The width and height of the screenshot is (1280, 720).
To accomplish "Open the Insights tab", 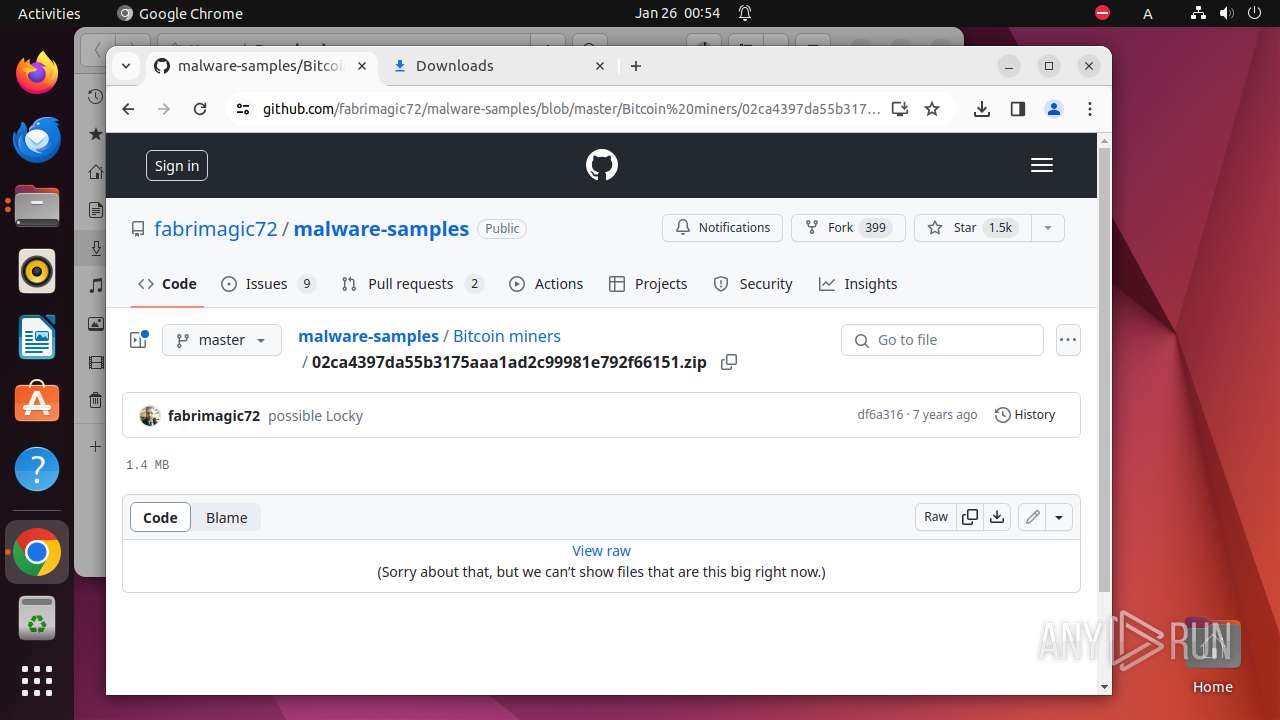I will [858, 284].
